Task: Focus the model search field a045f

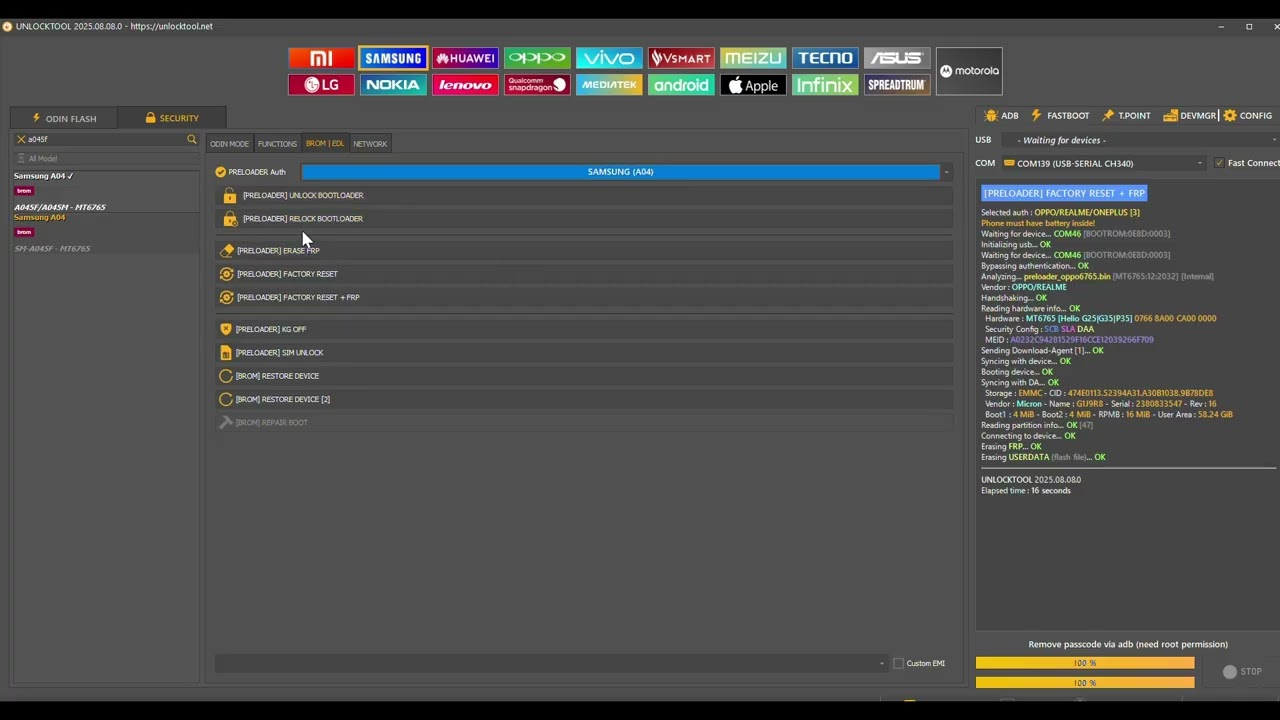Action: coord(105,139)
